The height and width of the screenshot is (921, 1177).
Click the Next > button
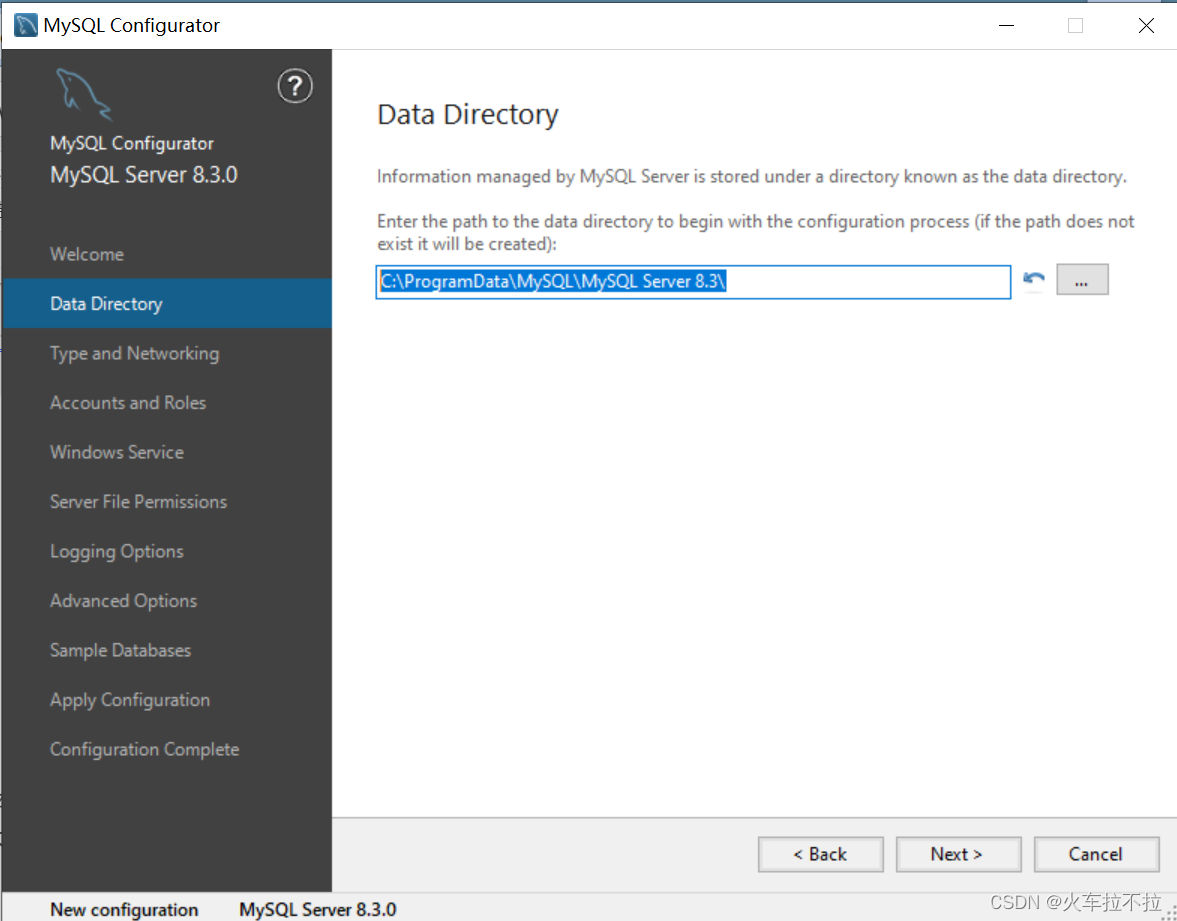pyautogui.click(x=958, y=854)
